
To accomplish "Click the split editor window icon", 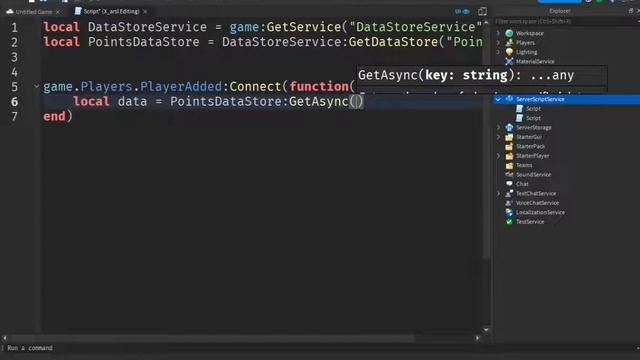I will coord(482,11).
